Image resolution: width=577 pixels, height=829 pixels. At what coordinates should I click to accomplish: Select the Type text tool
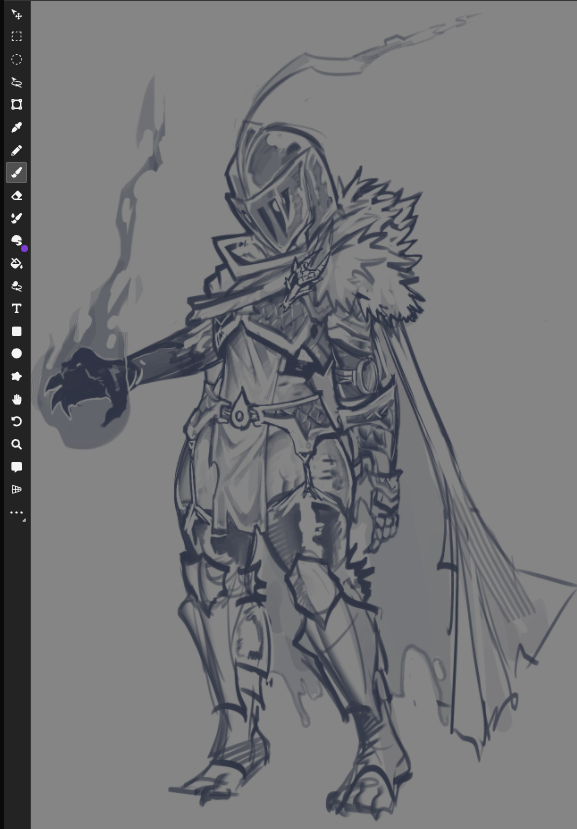click(16, 308)
